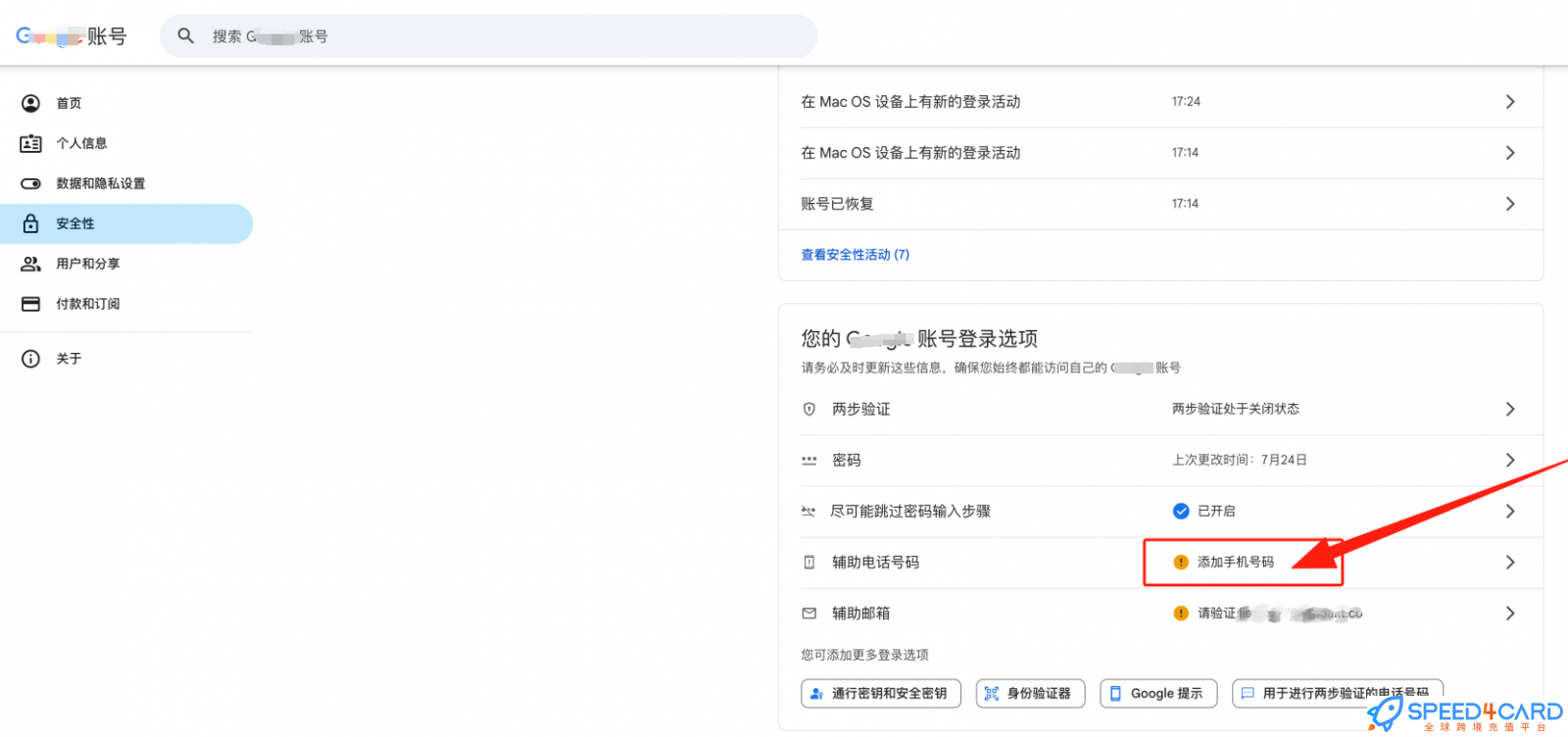Open the 17:24 Mac OS login activity
The height and width of the screenshot is (737, 1568).
[1160, 102]
